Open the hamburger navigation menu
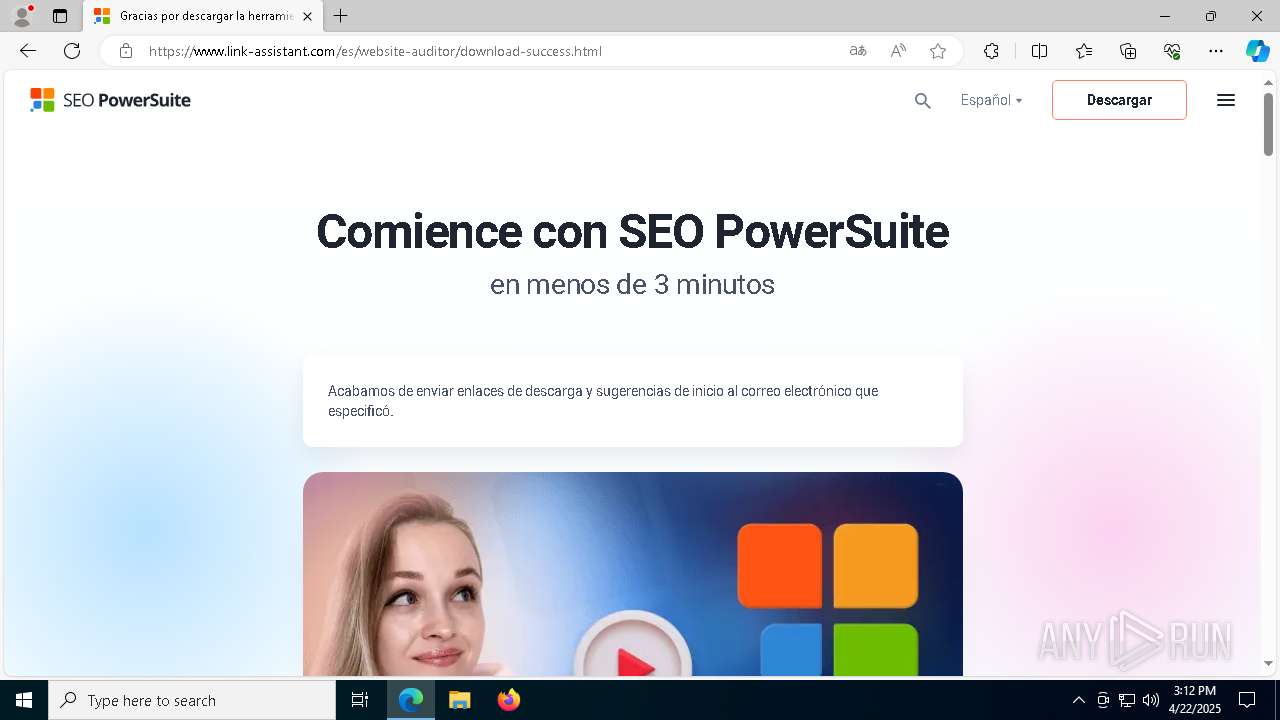Image resolution: width=1280 pixels, height=720 pixels. click(x=1226, y=100)
